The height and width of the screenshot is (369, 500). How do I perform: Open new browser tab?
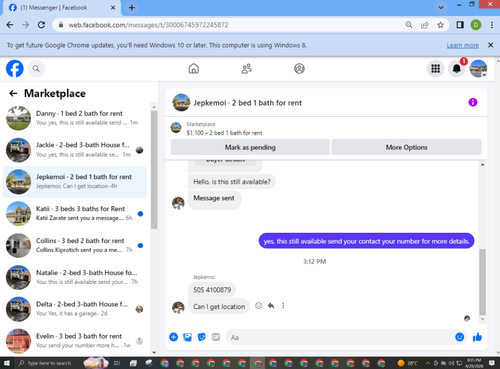pyautogui.click(x=132, y=8)
